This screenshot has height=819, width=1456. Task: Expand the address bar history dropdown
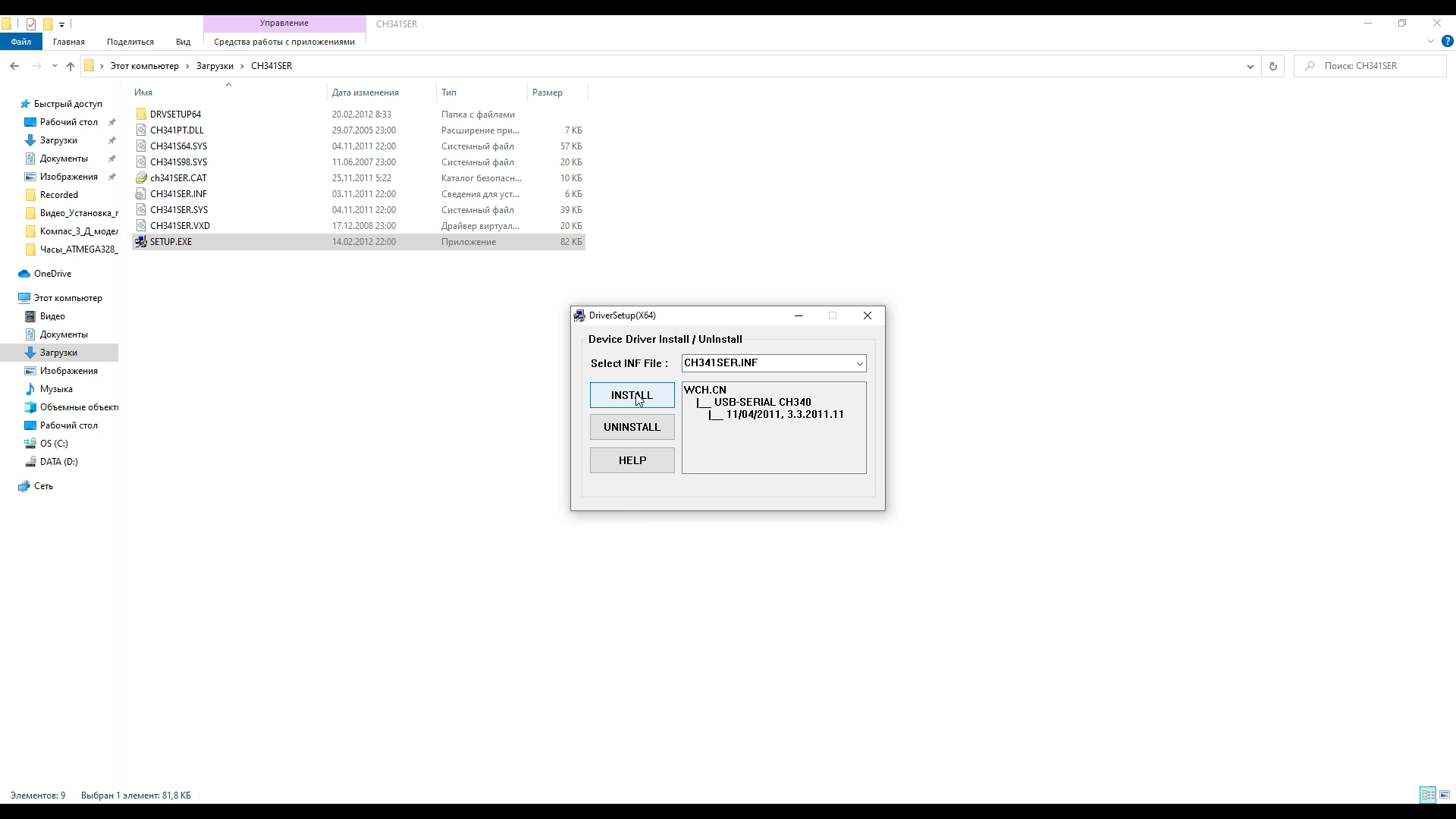(x=1250, y=66)
